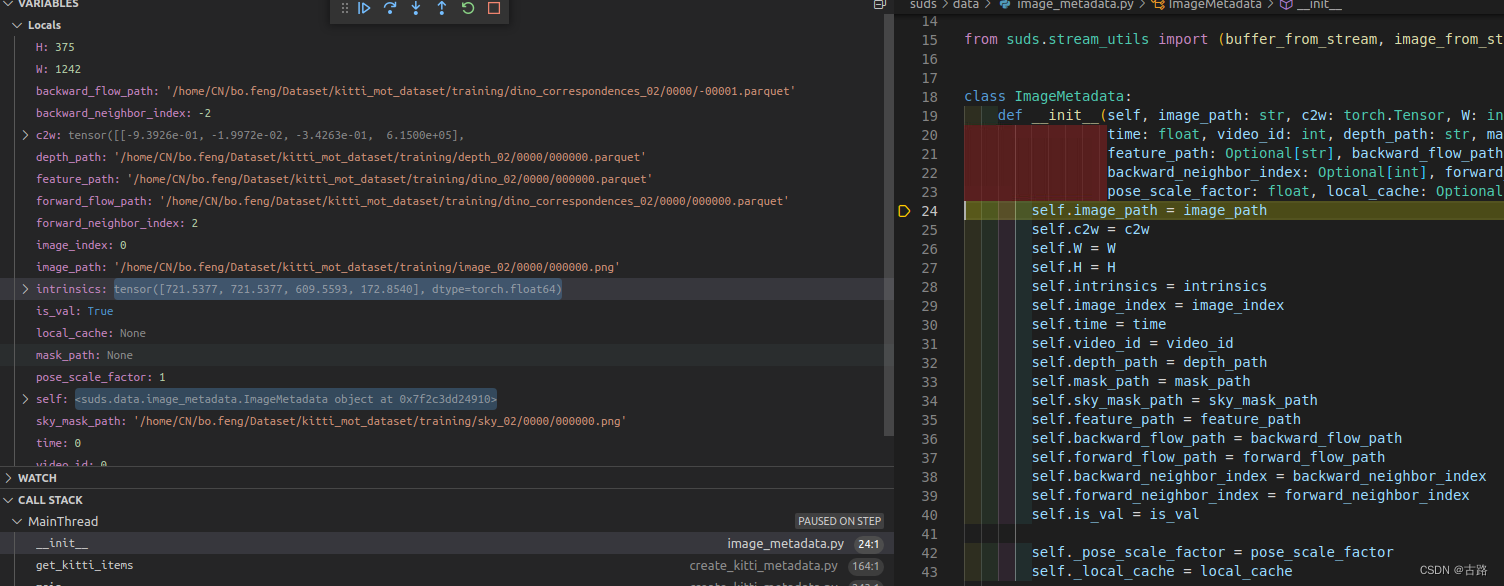Viewport: 1504px width, 586px height.
Task: Collapse the CALL STACK section
Action: [9, 500]
